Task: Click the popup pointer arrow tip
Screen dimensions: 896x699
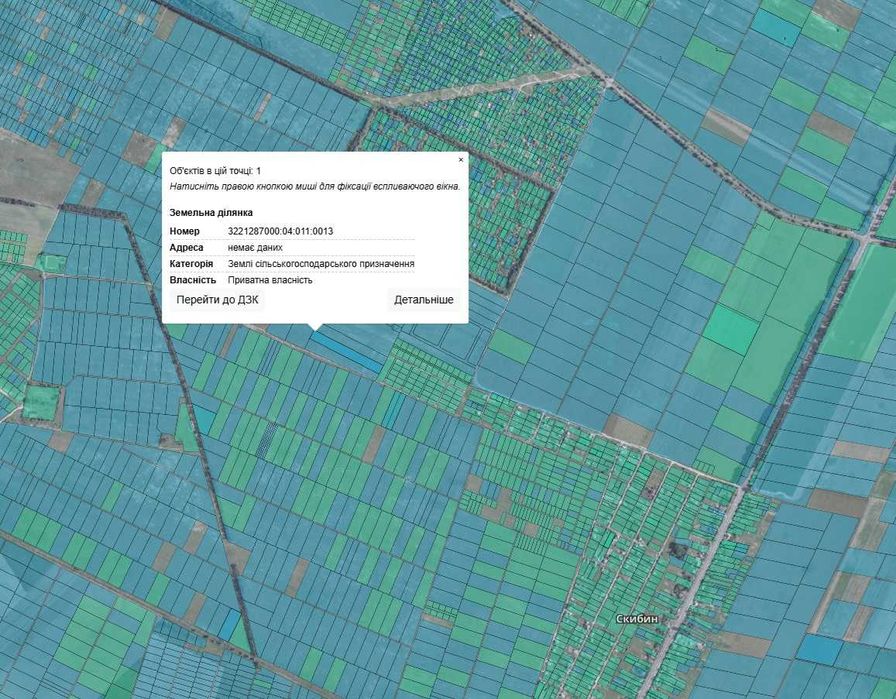Action: coord(315,329)
